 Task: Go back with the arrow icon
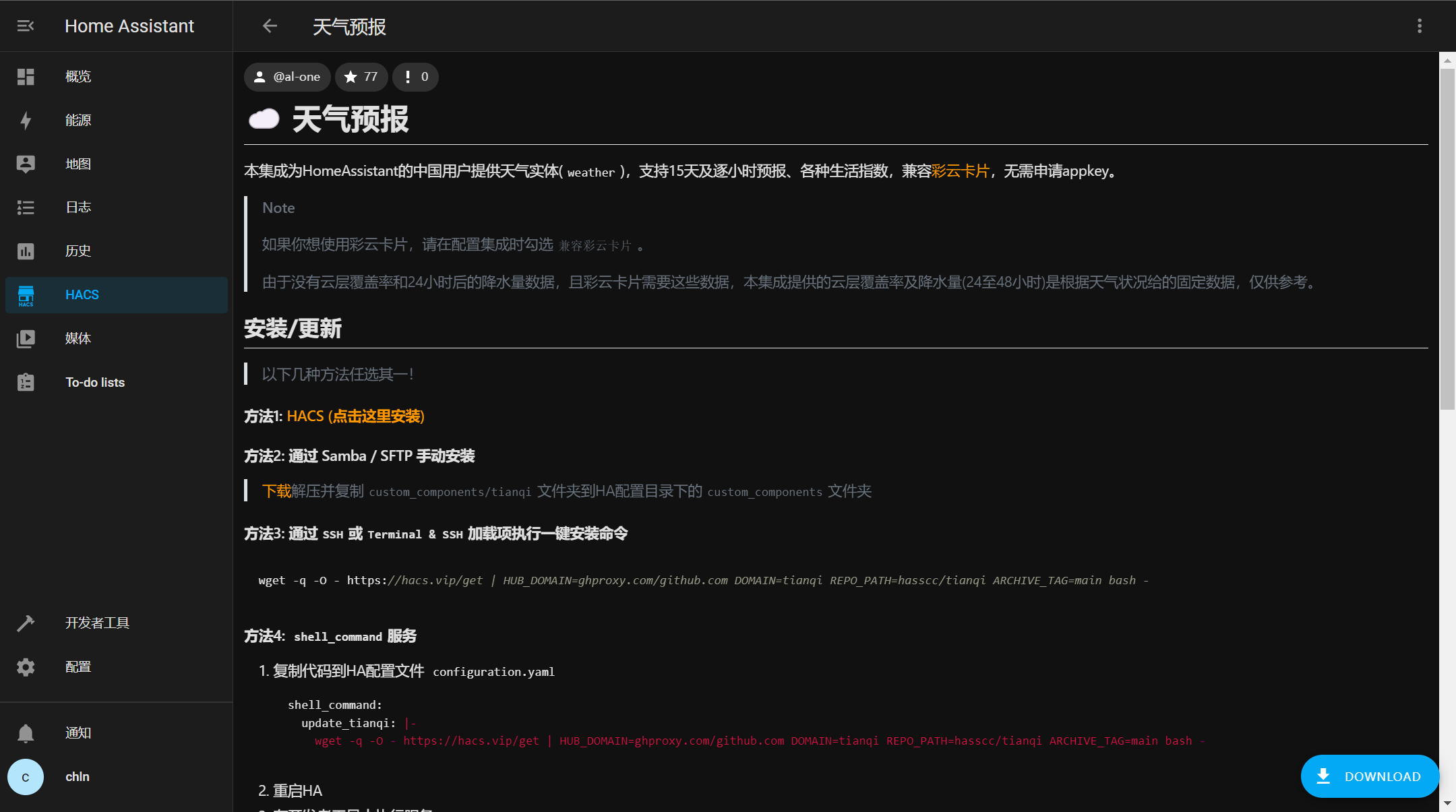[x=270, y=26]
